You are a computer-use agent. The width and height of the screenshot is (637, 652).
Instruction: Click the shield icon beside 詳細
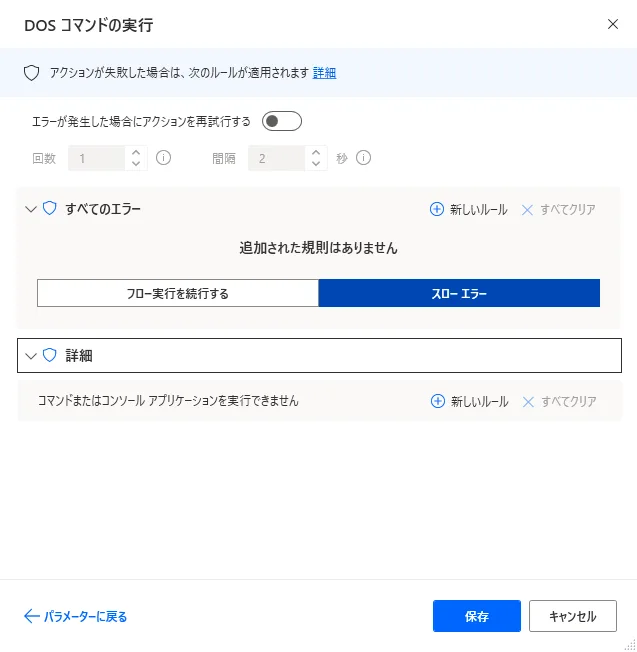coord(49,355)
